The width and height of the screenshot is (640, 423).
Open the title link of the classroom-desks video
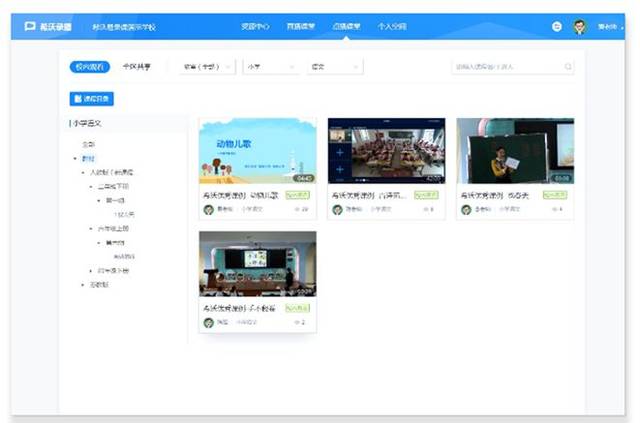click(369, 196)
